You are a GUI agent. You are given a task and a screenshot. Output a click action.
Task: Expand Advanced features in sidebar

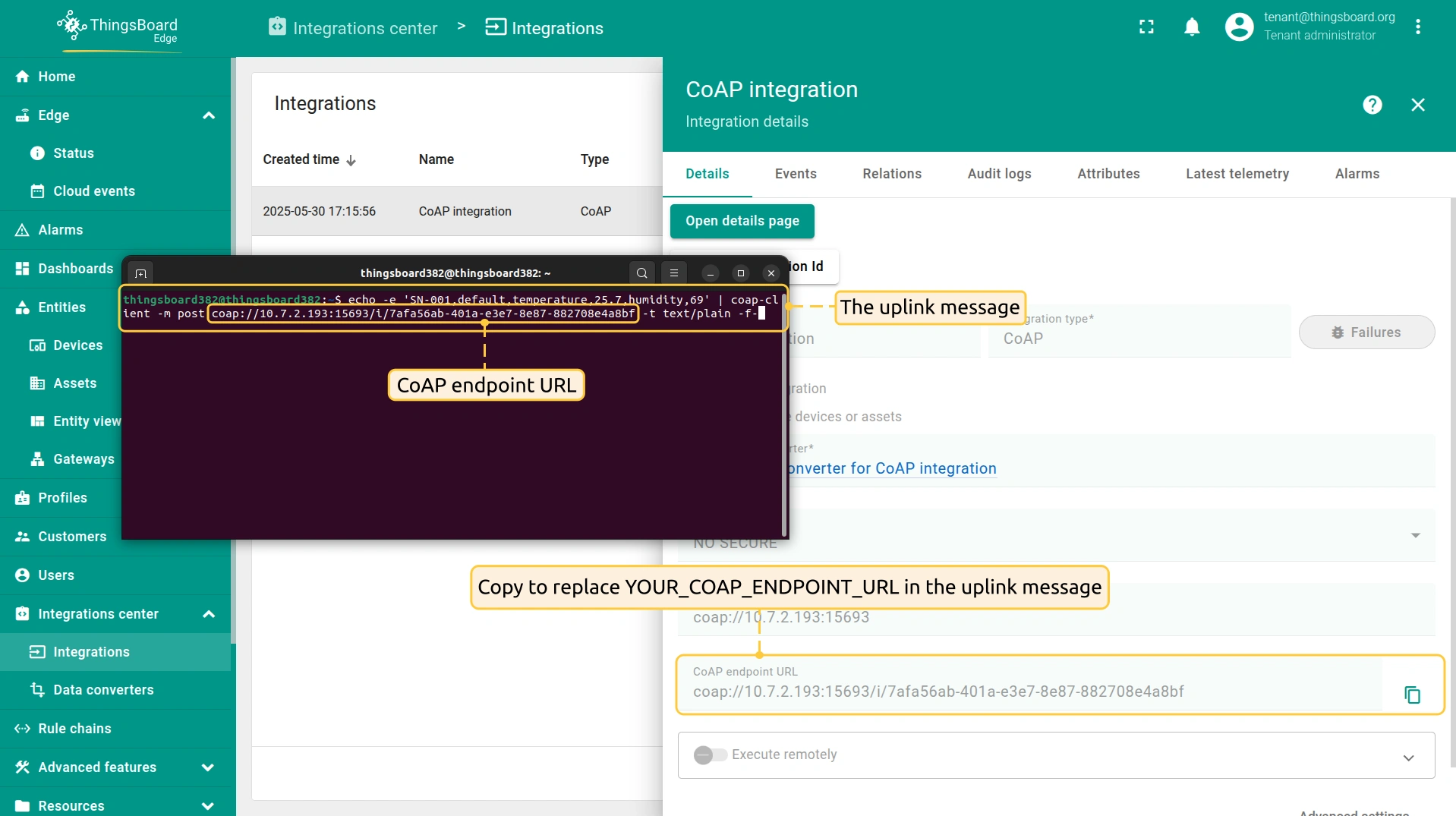point(207,767)
